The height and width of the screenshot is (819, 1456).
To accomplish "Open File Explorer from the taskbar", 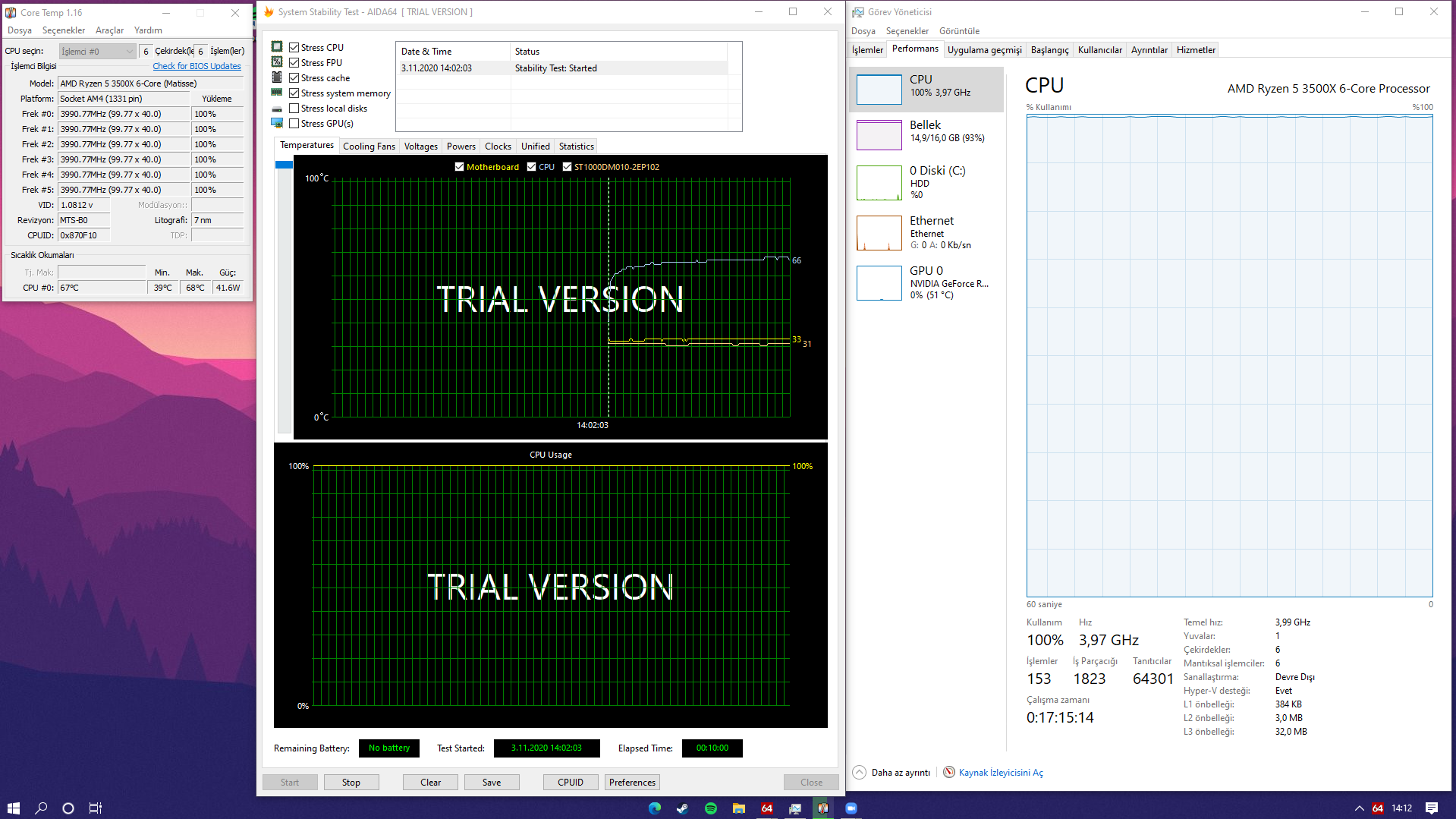I will pyautogui.click(x=738, y=808).
